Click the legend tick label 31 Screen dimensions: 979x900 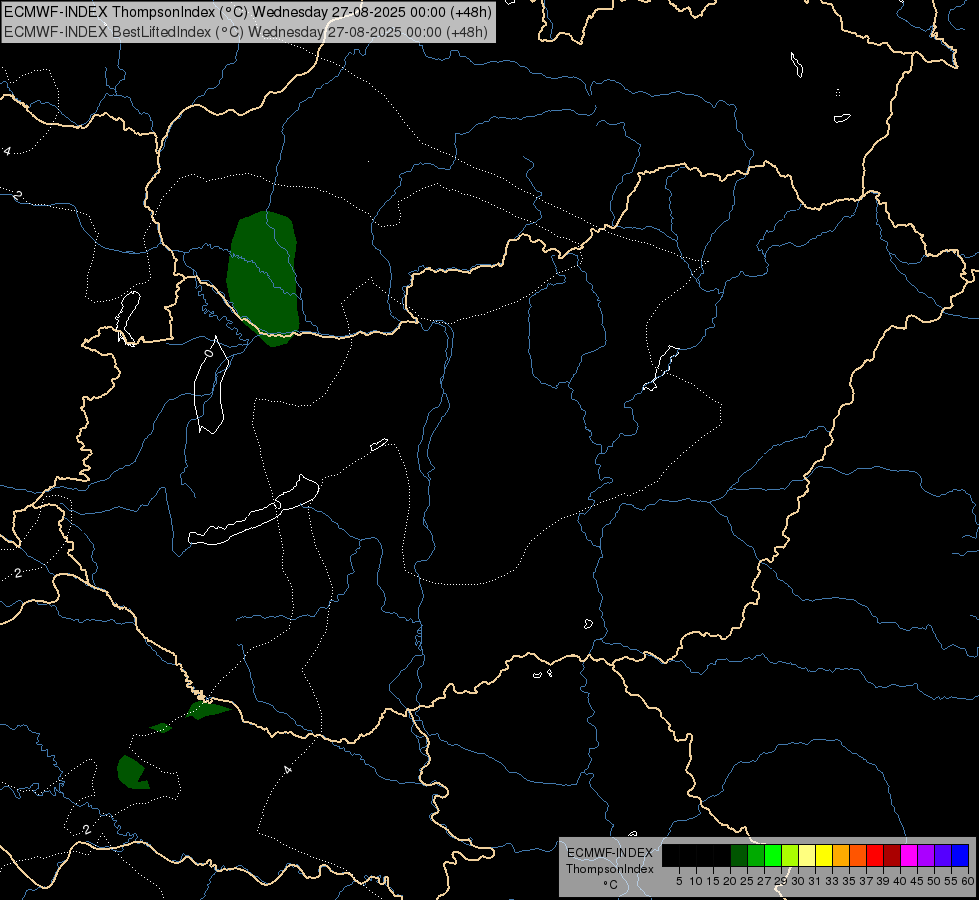point(815,881)
